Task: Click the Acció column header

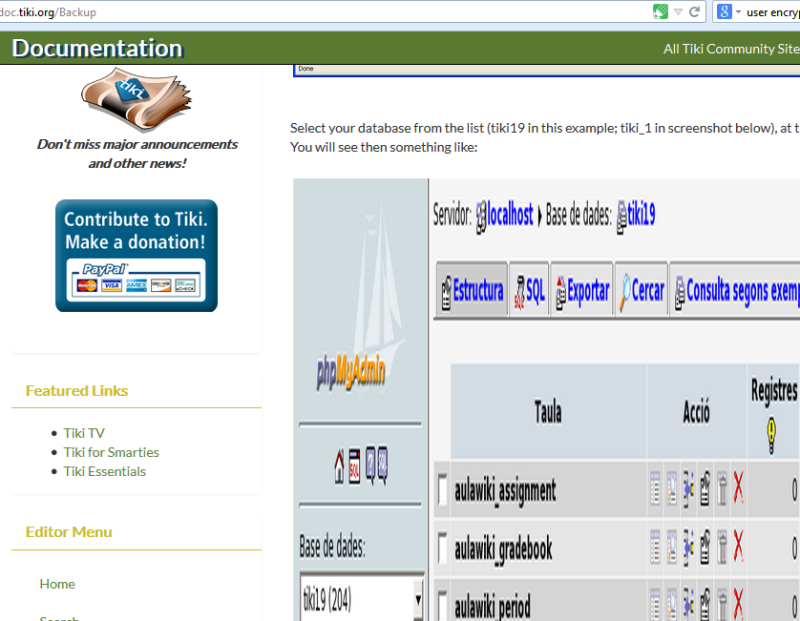Action: (x=696, y=412)
